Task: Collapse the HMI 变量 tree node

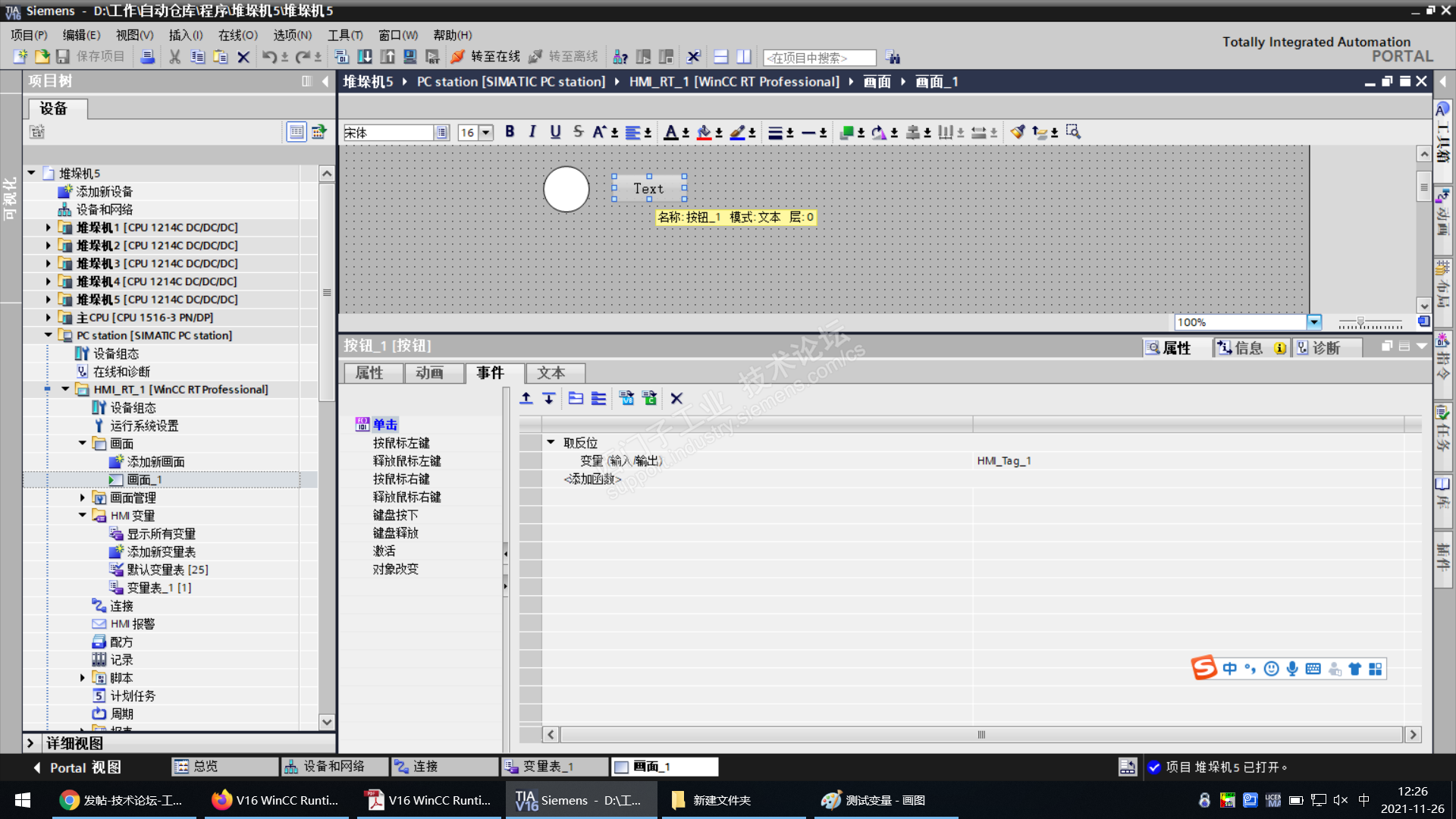Action: 83,516
